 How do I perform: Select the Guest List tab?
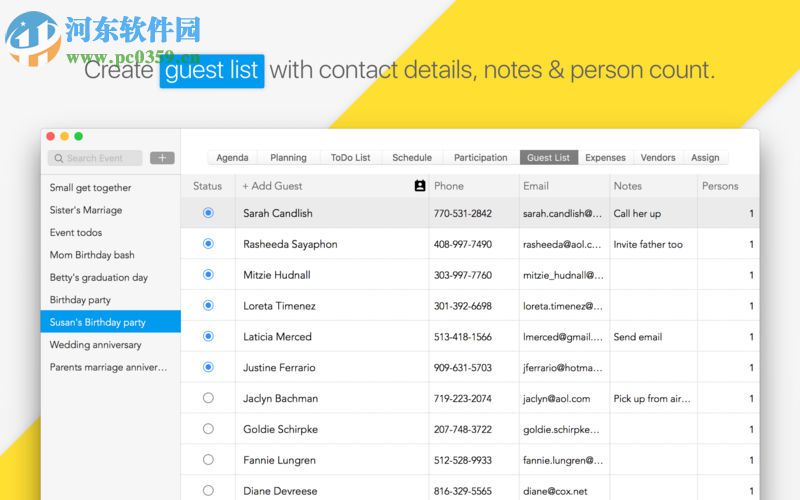click(x=548, y=158)
